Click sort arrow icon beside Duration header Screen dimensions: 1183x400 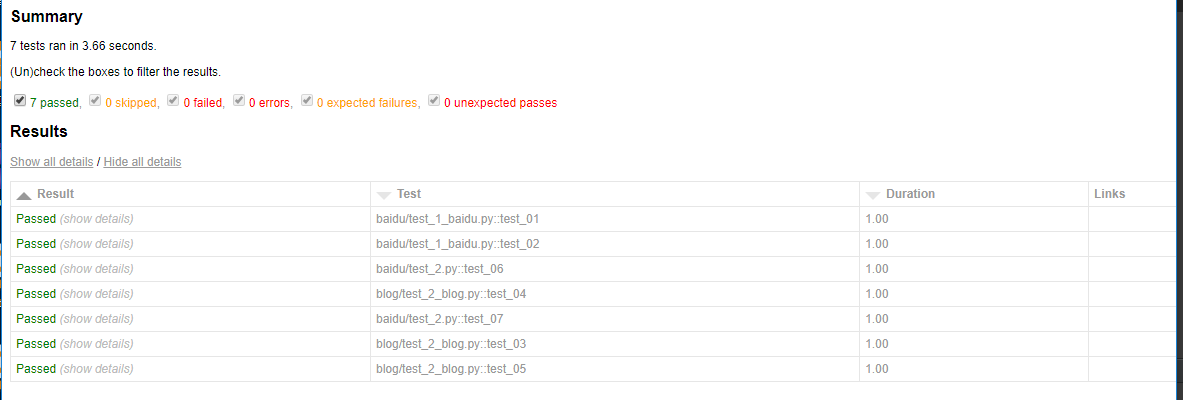(873, 195)
